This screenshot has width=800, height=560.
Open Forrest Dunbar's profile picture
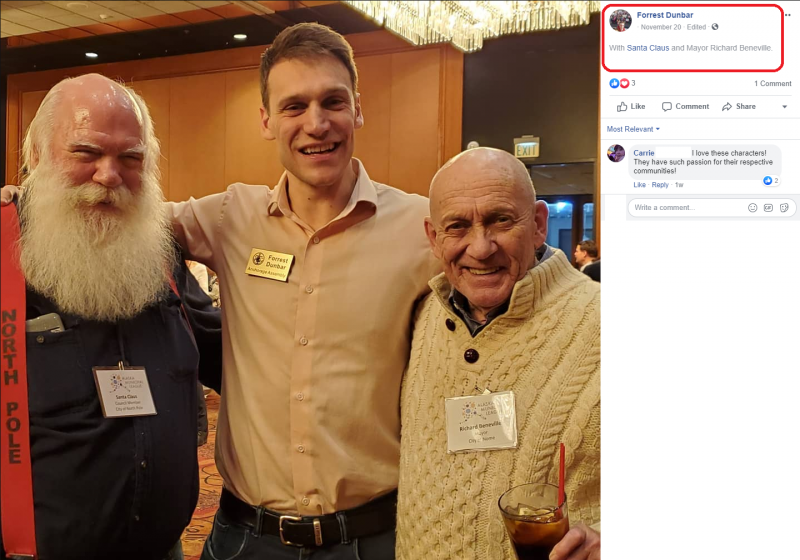click(620, 20)
